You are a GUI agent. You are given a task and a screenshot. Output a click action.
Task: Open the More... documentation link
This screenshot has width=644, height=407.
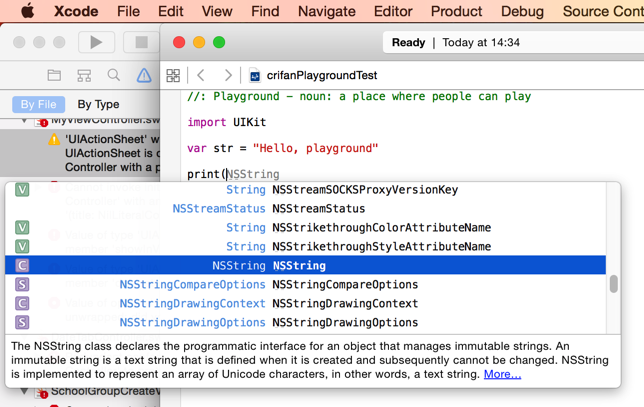click(x=502, y=374)
